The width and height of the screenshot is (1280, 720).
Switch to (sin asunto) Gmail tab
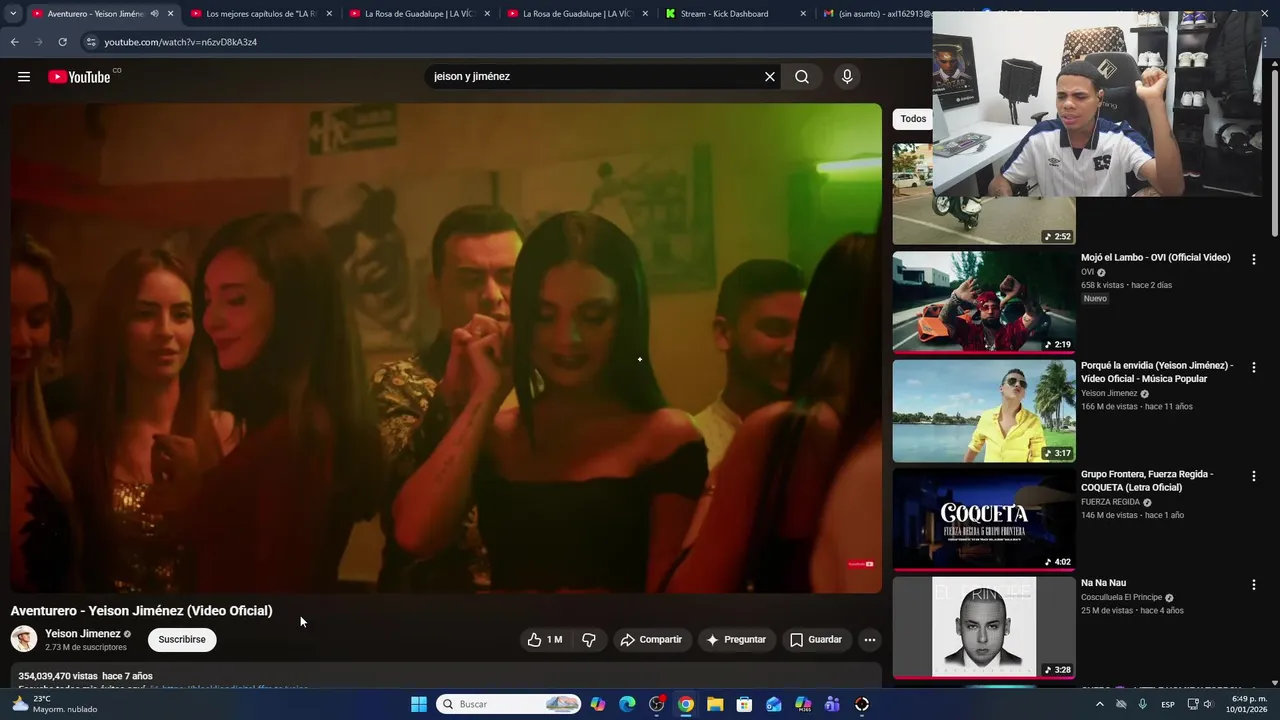point(875,14)
